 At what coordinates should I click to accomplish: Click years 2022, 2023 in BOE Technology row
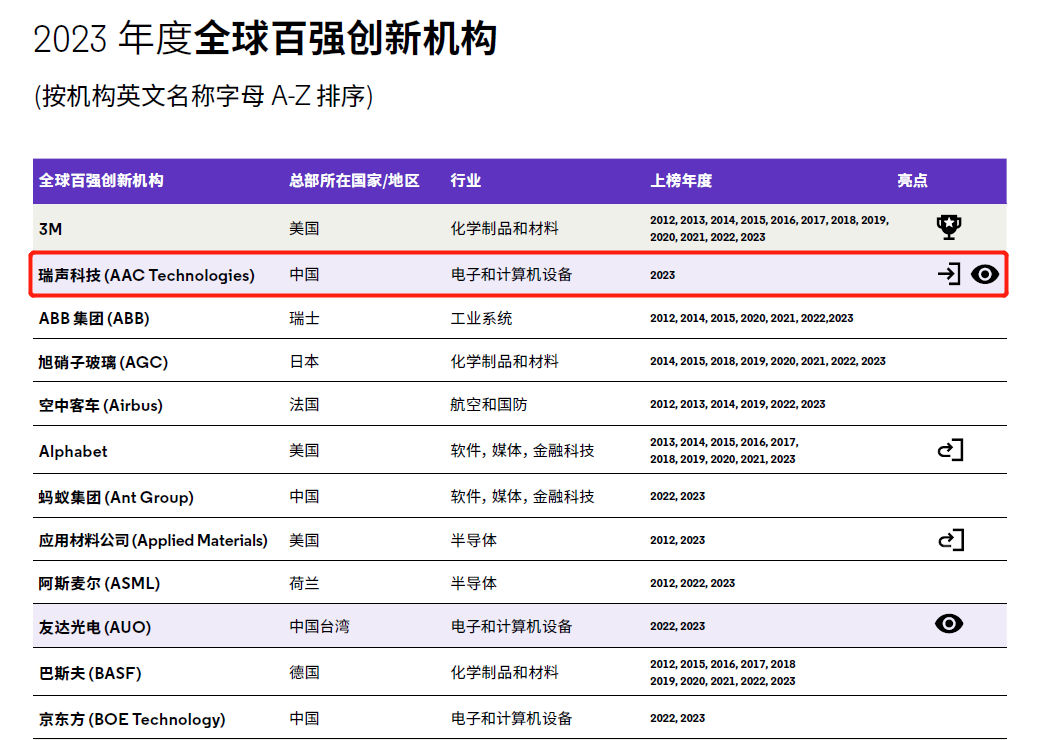point(678,719)
